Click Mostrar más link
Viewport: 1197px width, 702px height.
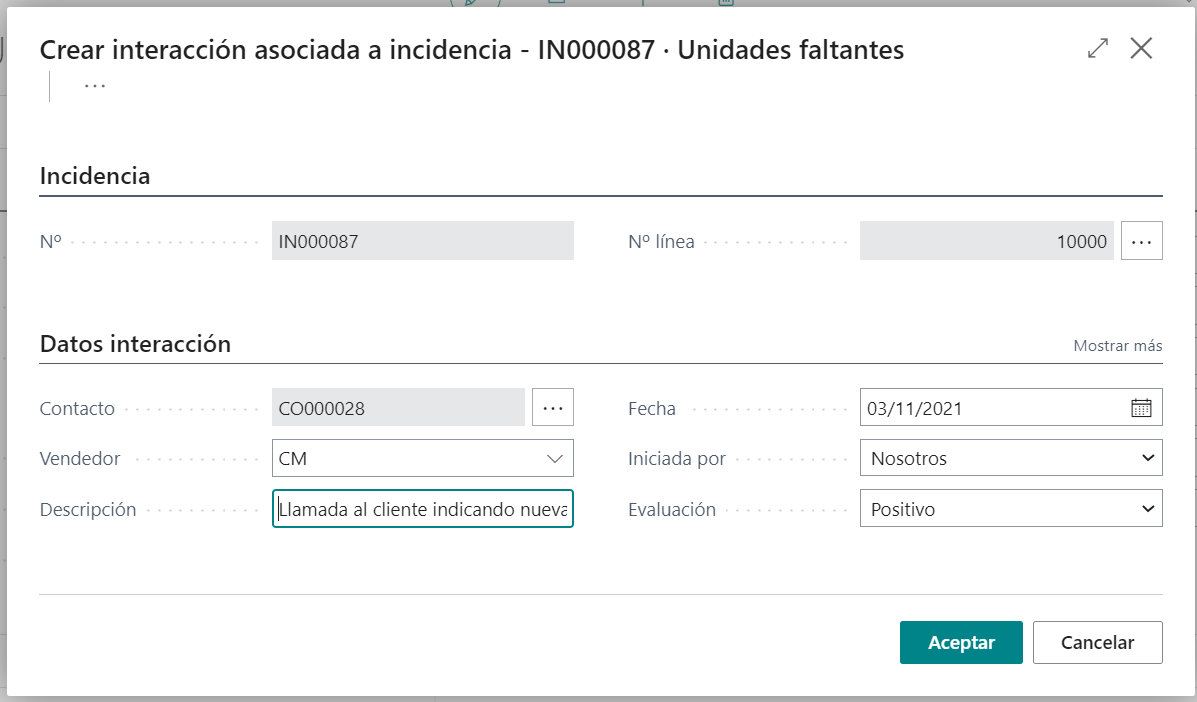pos(1117,346)
